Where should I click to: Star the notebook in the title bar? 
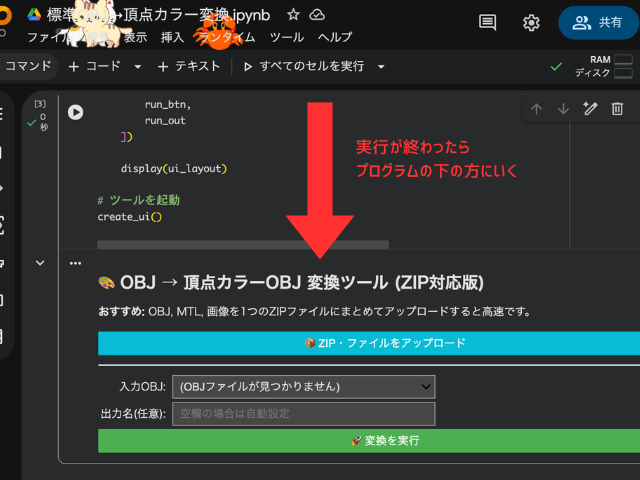(293, 15)
